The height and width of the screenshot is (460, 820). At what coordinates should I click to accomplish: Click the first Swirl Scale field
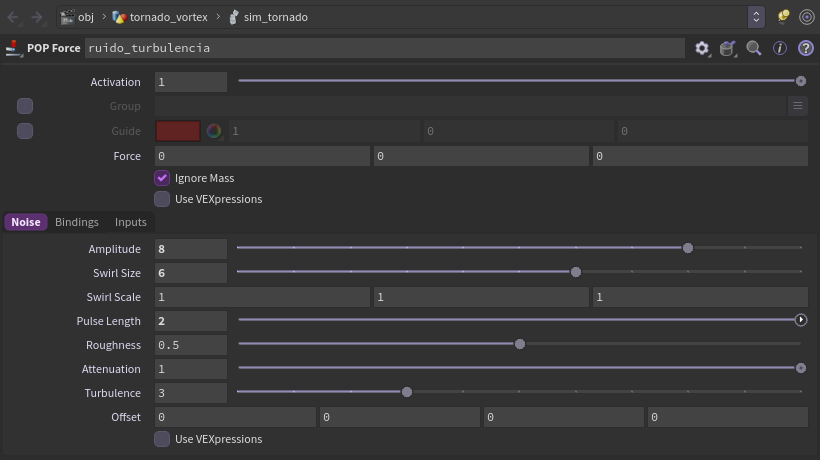pos(262,297)
